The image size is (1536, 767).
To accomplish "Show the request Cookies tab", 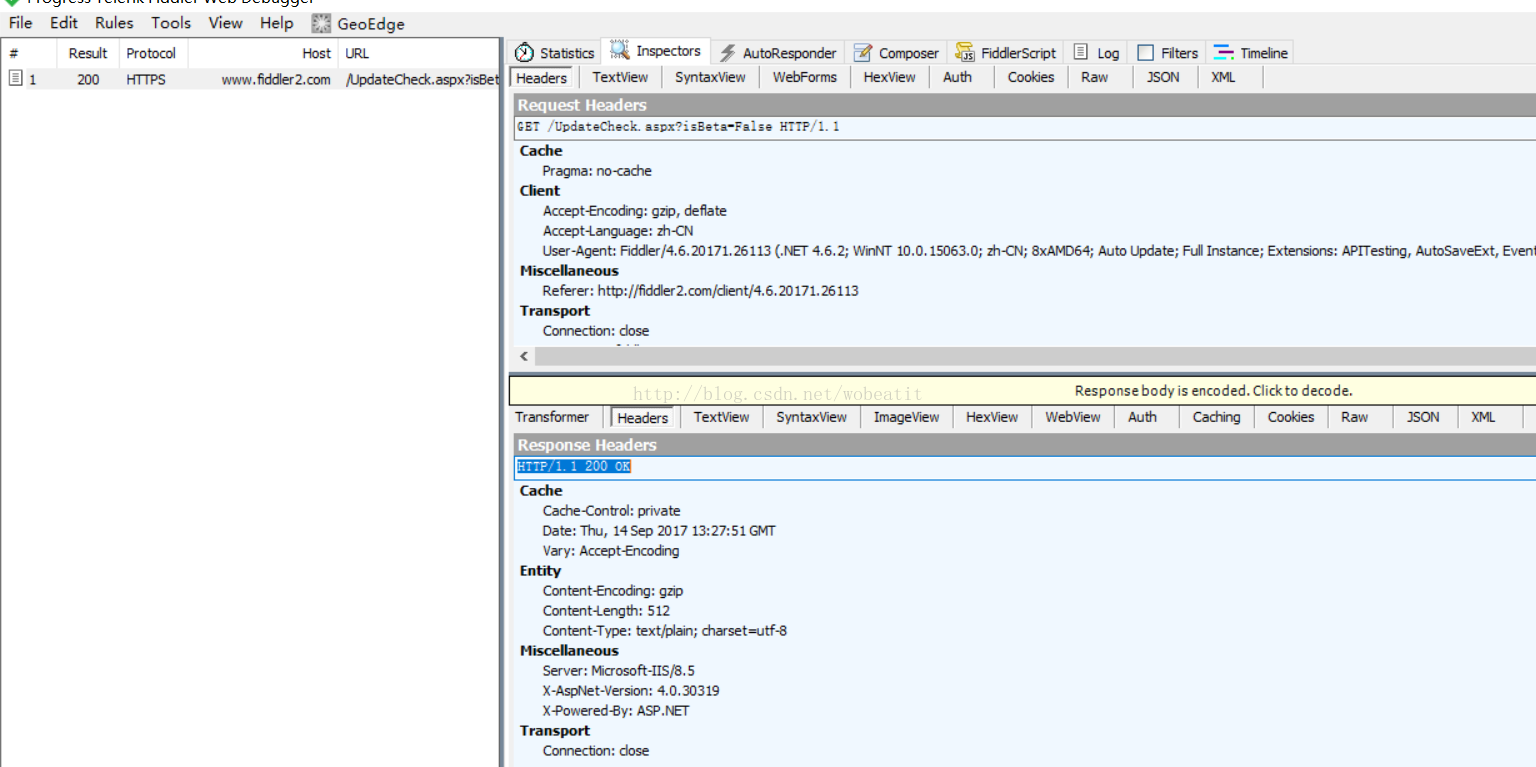I will coord(1031,77).
